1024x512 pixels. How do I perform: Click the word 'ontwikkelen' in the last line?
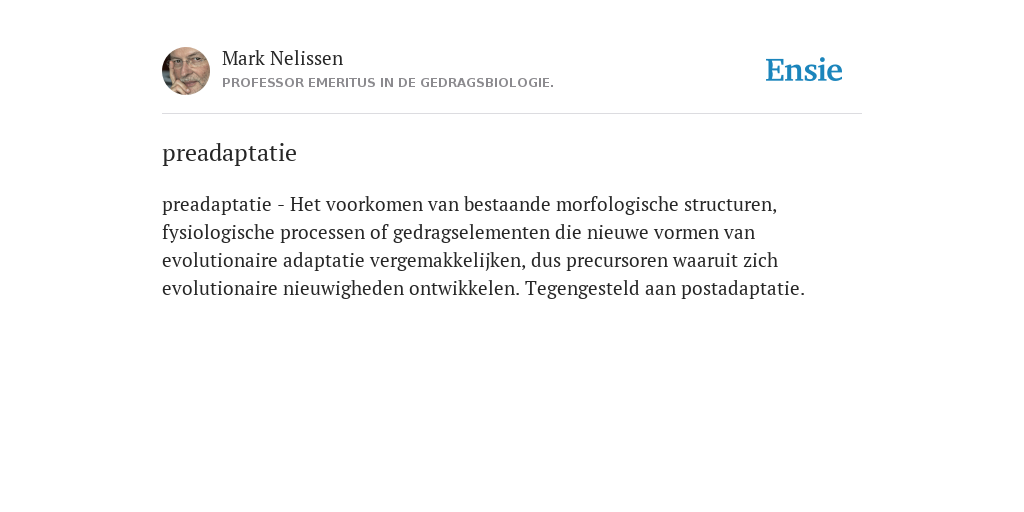coord(462,289)
